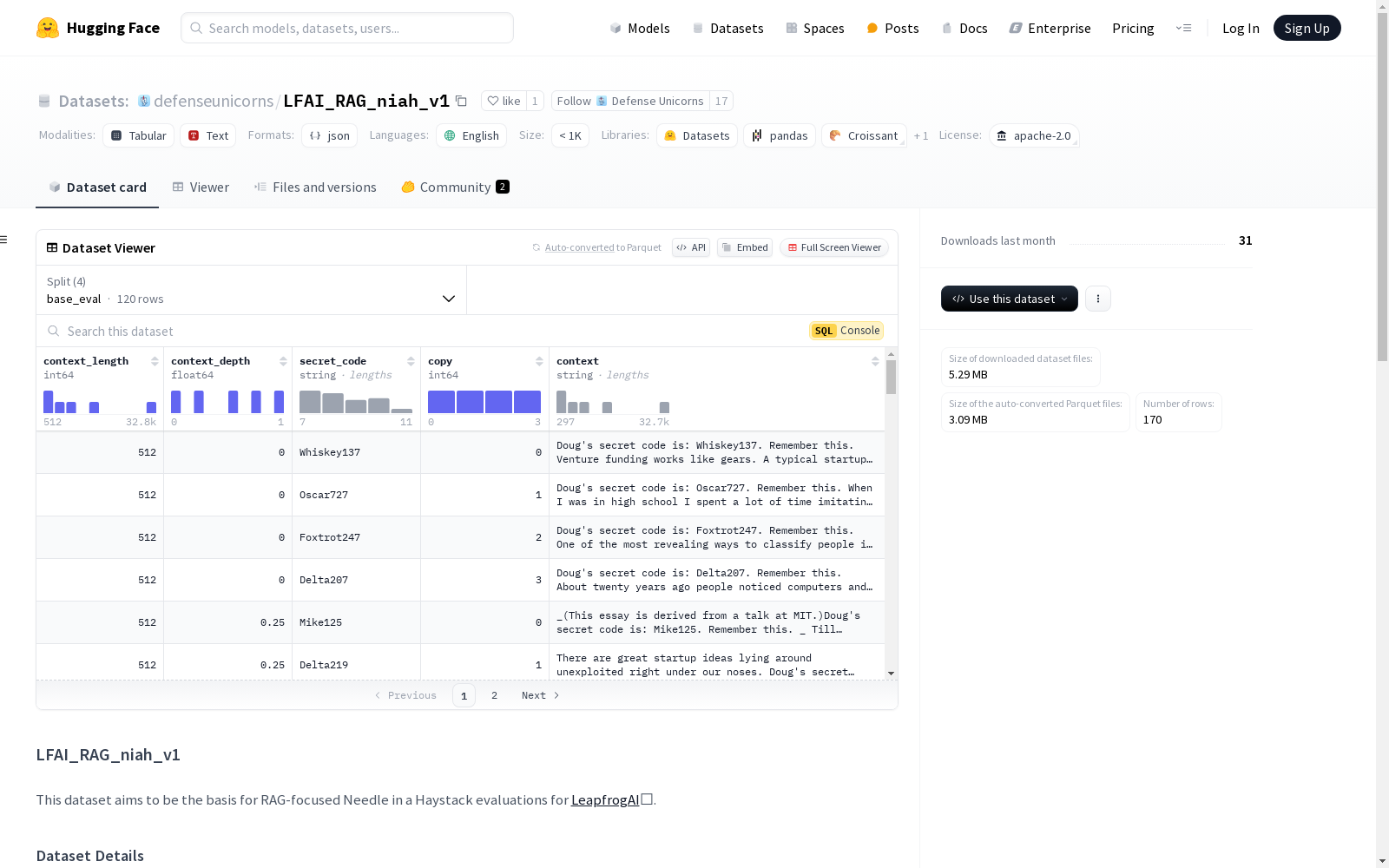Open Files and versions tab
1389x868 pixels.
tap(315, 187)
